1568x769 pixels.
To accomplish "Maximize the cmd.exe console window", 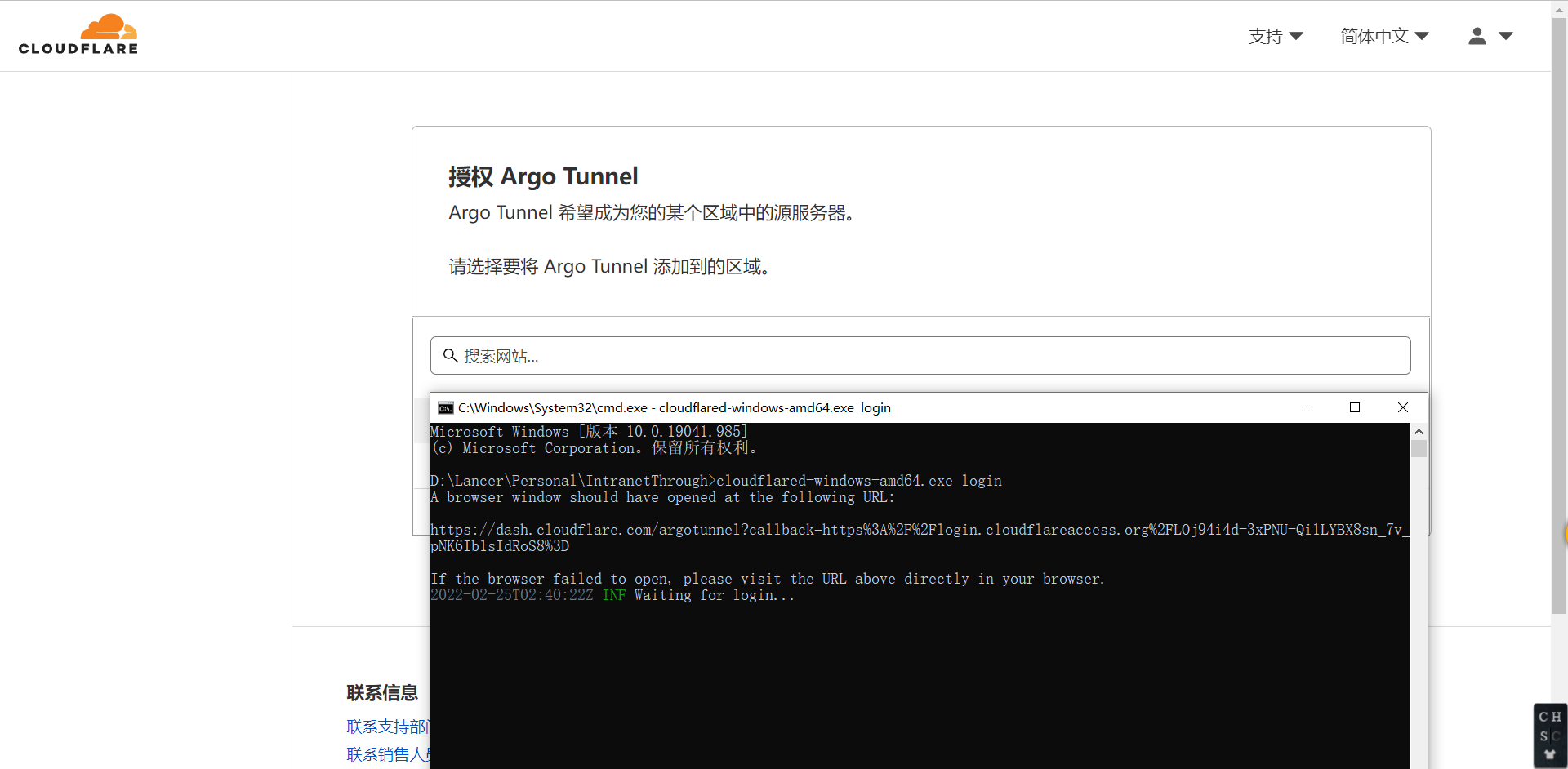I will [x=1355, y=407].
